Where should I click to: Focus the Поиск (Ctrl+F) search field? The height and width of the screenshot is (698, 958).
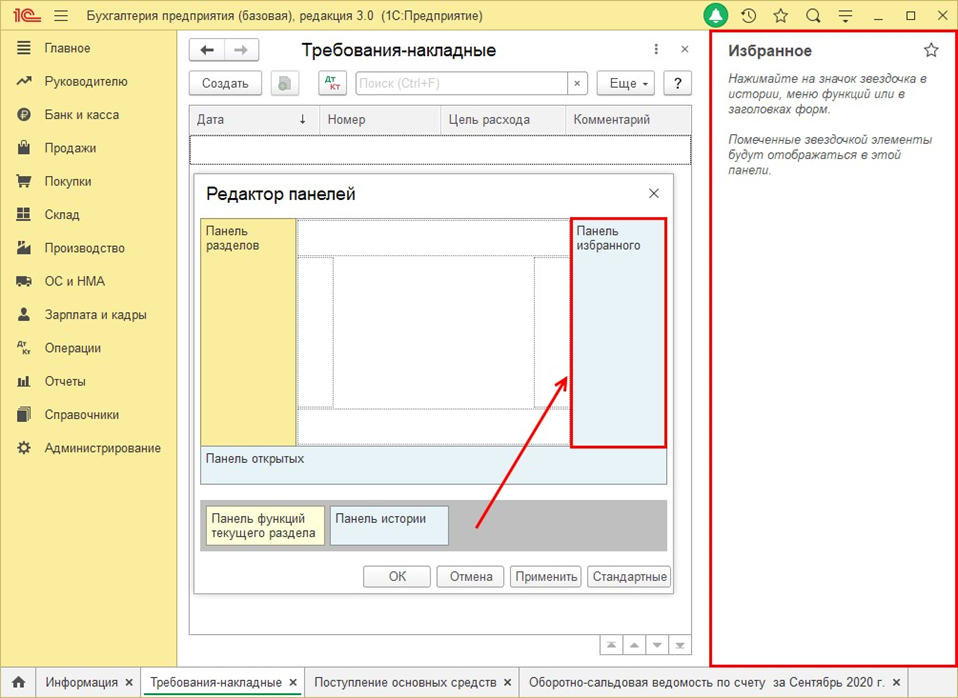pos(461,83)
